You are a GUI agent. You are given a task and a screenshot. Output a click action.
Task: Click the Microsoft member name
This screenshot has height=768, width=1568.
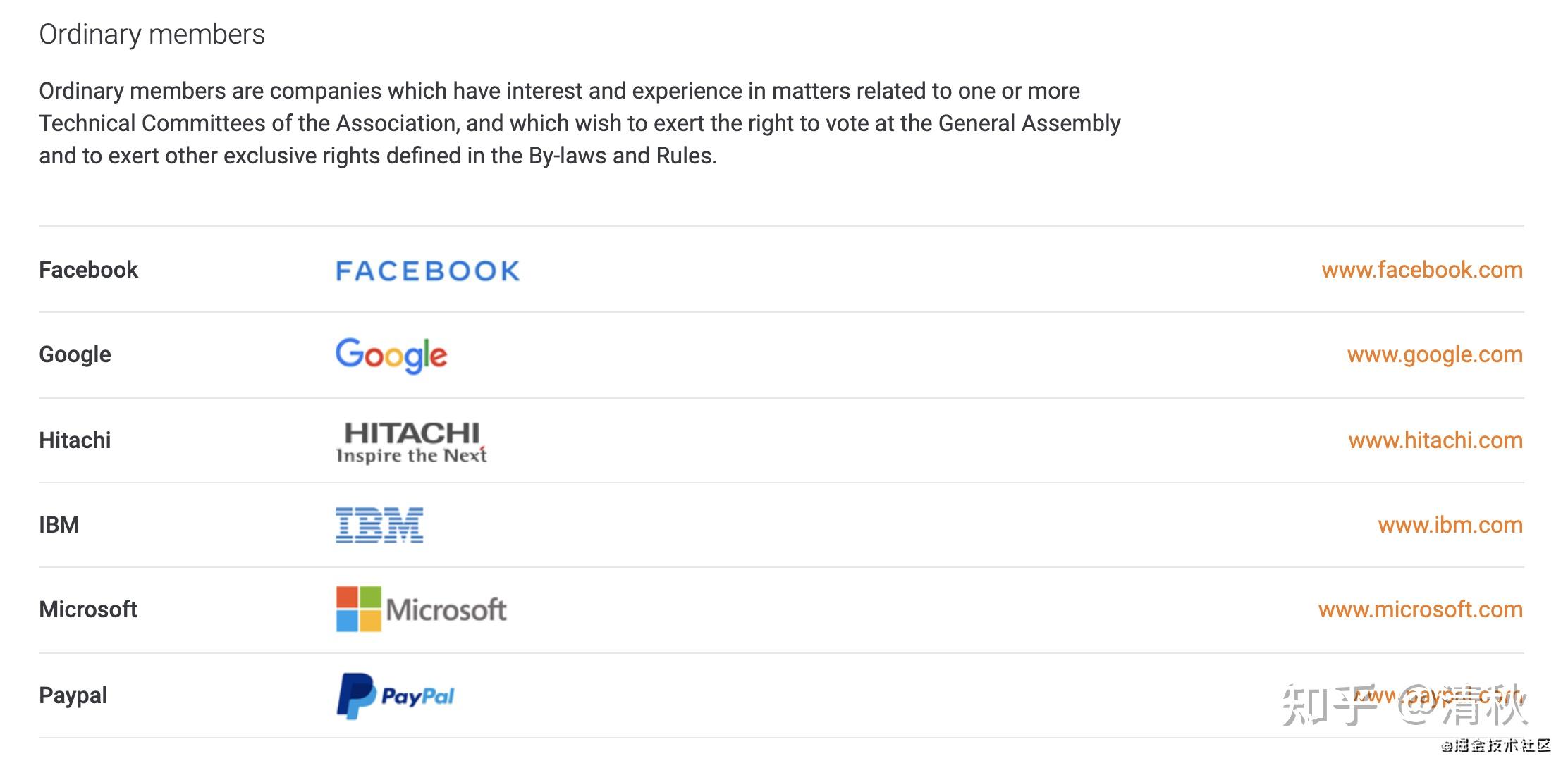tap(88, 609)
